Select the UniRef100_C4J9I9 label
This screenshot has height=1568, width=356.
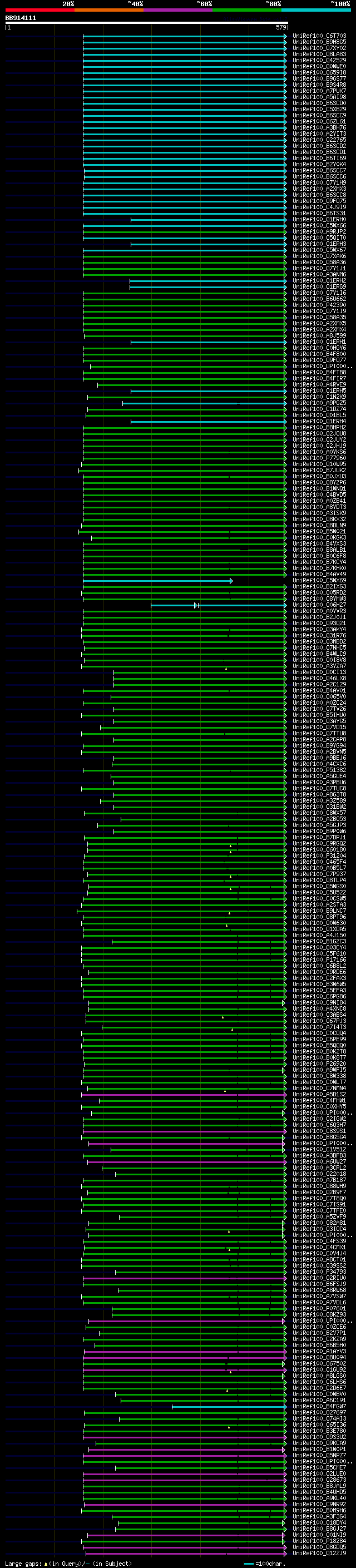tap(319, 207)
